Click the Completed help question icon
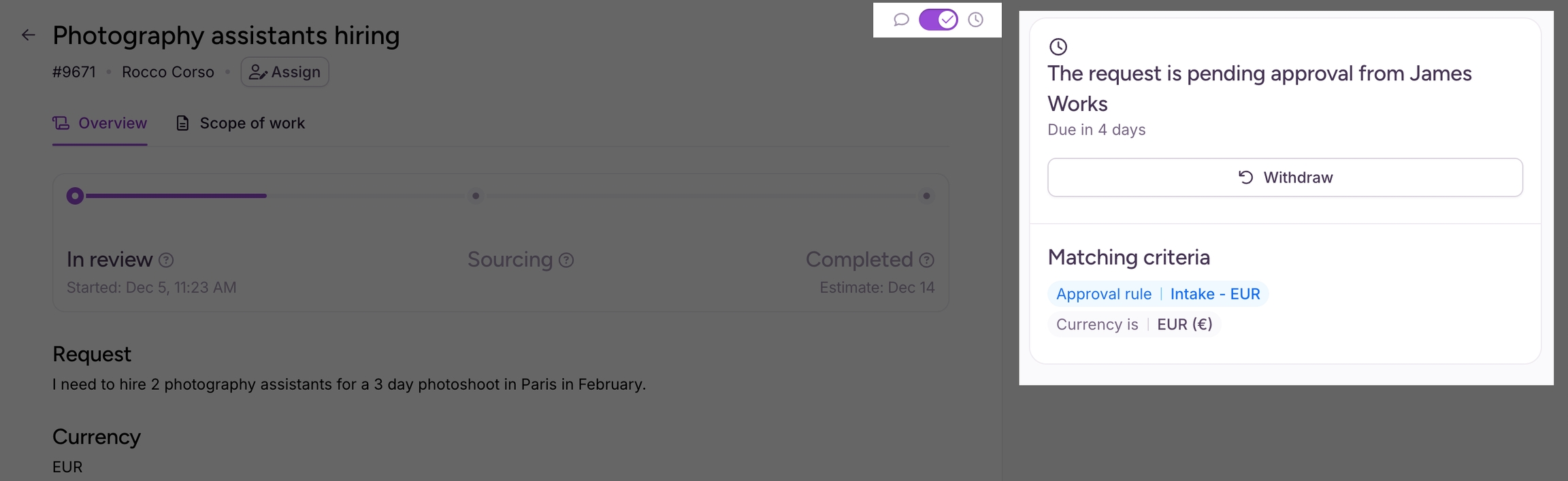This screenshot has width=1568, height=481. (927, 260)
